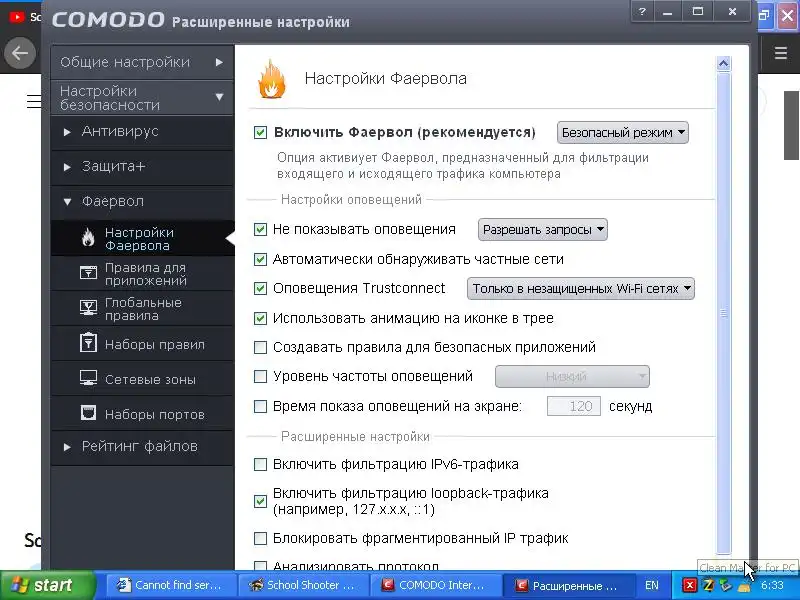Viewport: 800px width, 600px height.
Task: Click the settings panel vertical scrollbar
Action: pyautogui.click(x=723, y=313)
